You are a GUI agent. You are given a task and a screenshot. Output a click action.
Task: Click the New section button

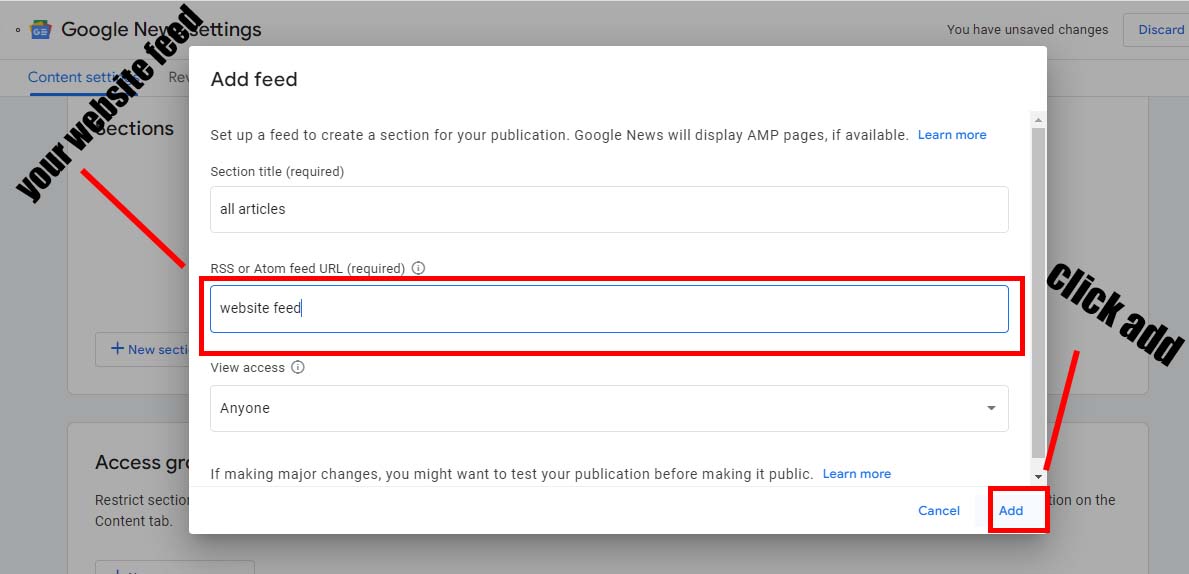tap(143, 350)
